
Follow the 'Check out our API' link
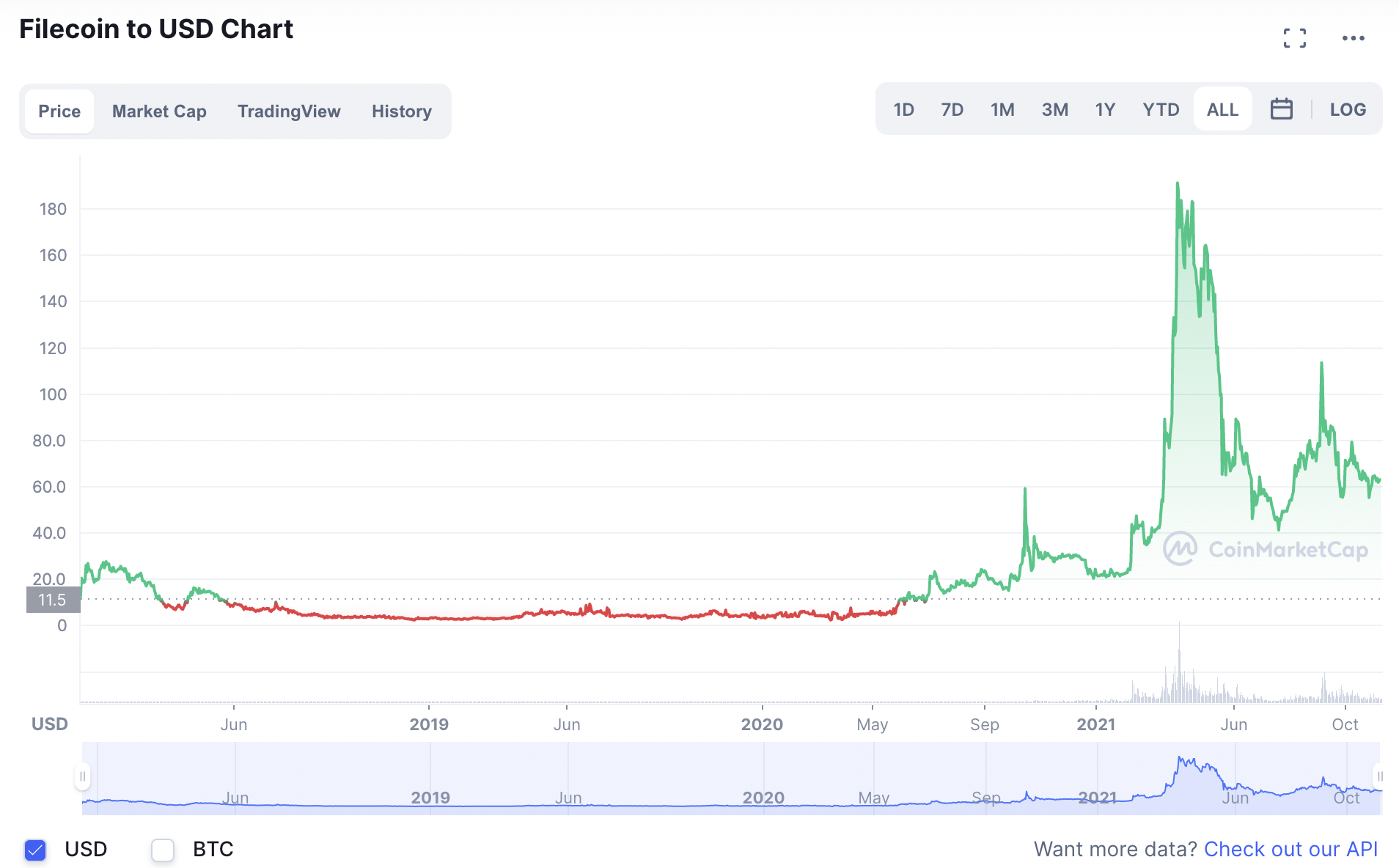pos(1290,849)
